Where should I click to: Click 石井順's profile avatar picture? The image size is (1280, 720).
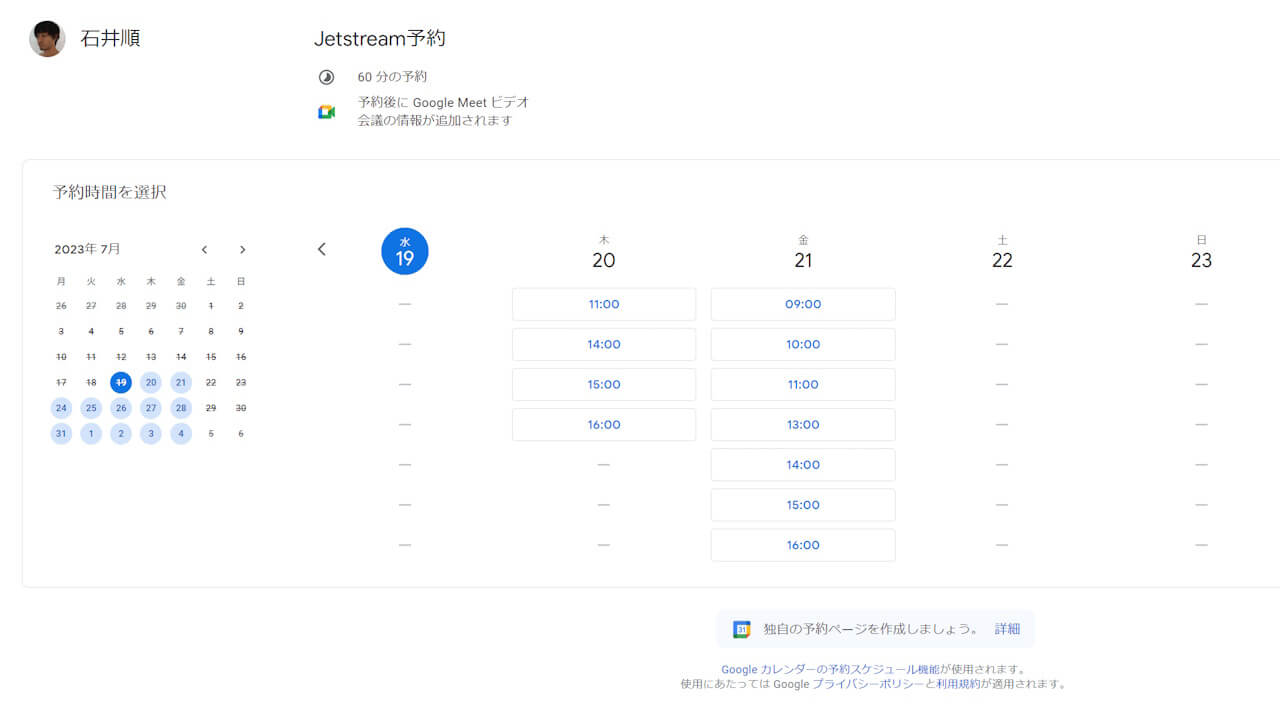46,37
